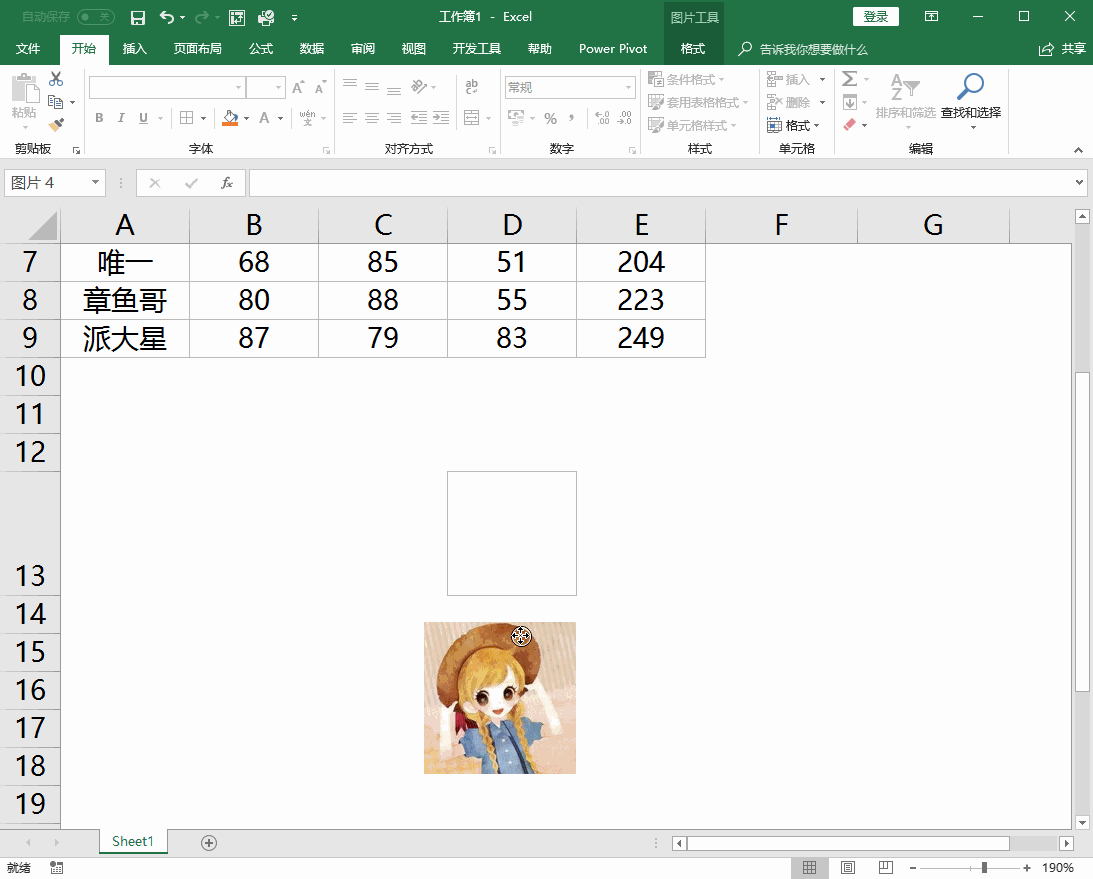
Task: Open the 文件 File tab
Action: pos(28,49)
